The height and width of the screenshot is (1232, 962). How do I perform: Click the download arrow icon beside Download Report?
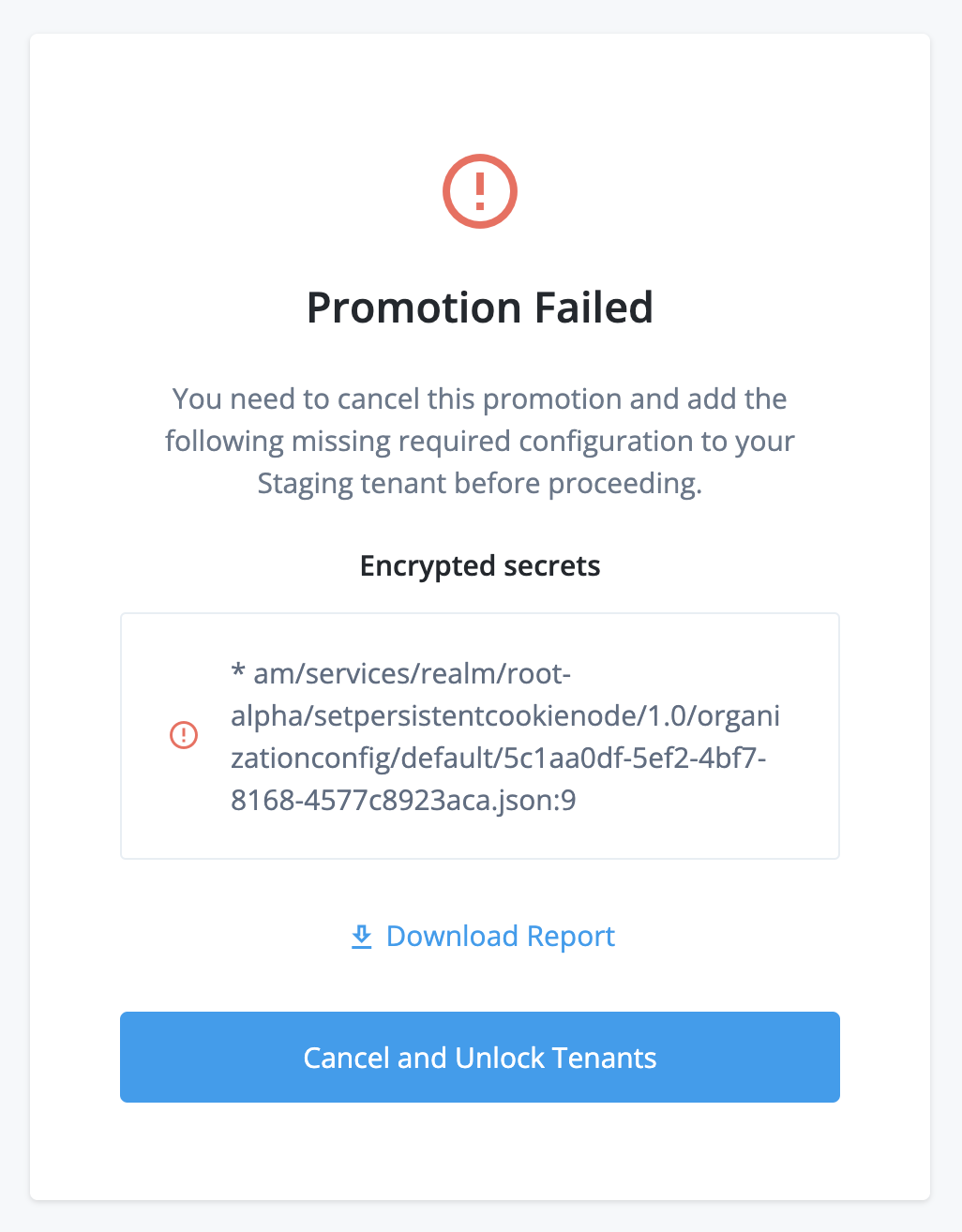point(362,936)
